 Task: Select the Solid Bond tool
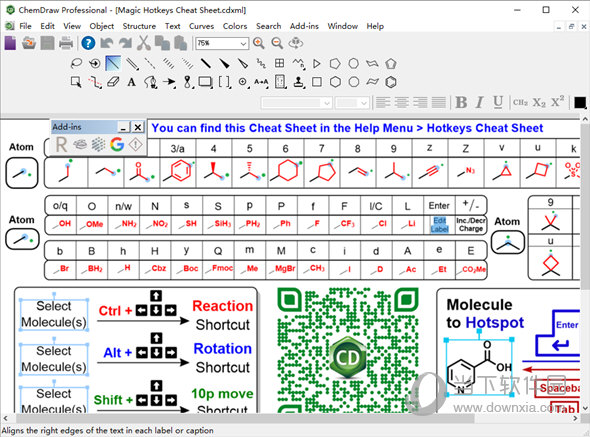[113, 63]
